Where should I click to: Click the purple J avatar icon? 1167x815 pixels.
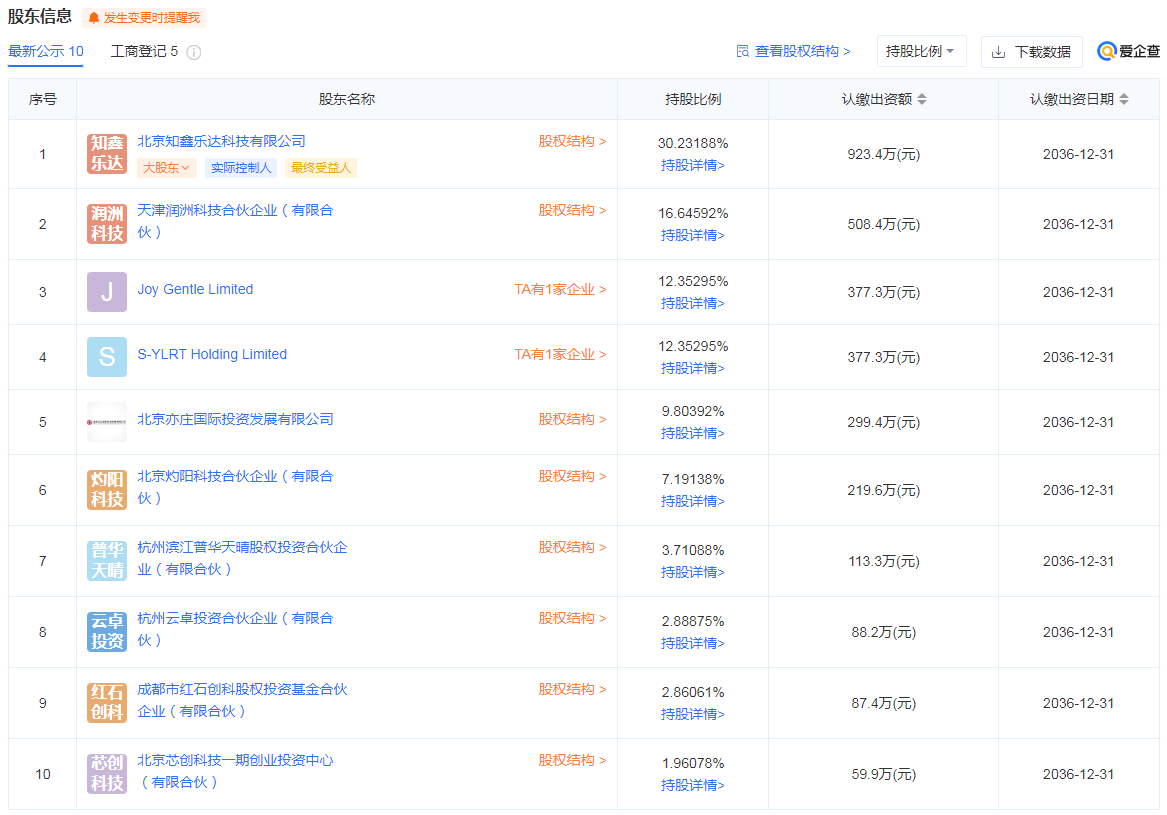(x=106, y=292)
